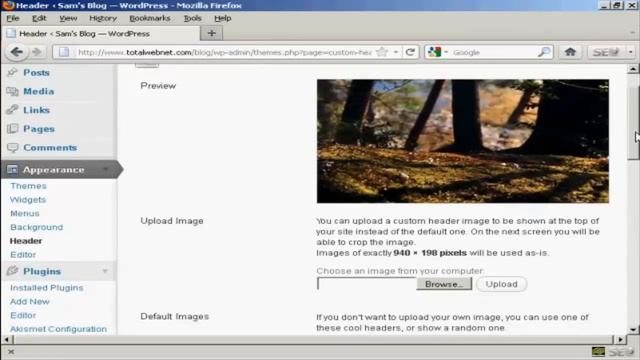Select the Header Sam's Blog tab
The image size is (640, 360).
point(101,33)
